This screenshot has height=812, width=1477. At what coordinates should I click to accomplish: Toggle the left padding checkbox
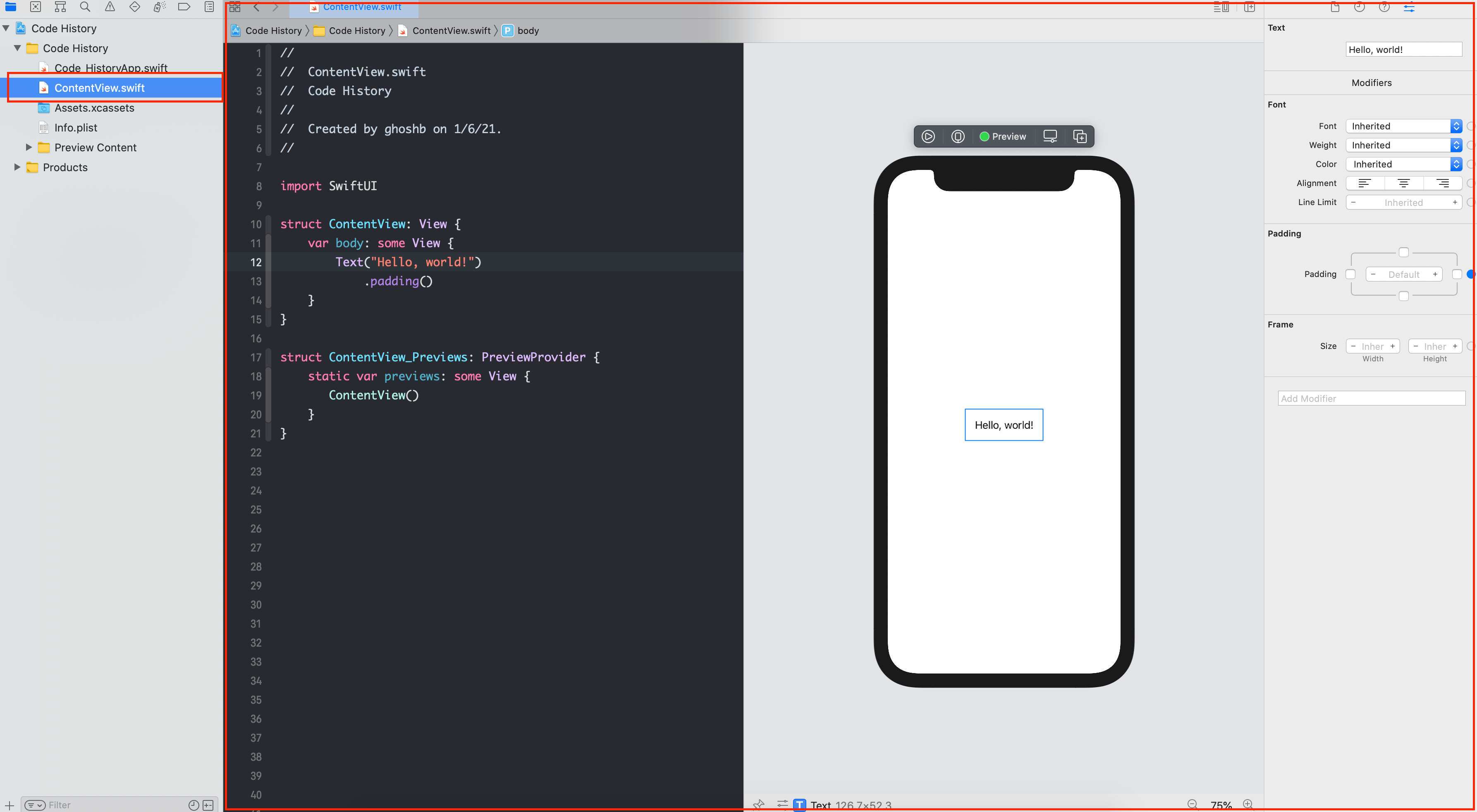click(1350, 274)
